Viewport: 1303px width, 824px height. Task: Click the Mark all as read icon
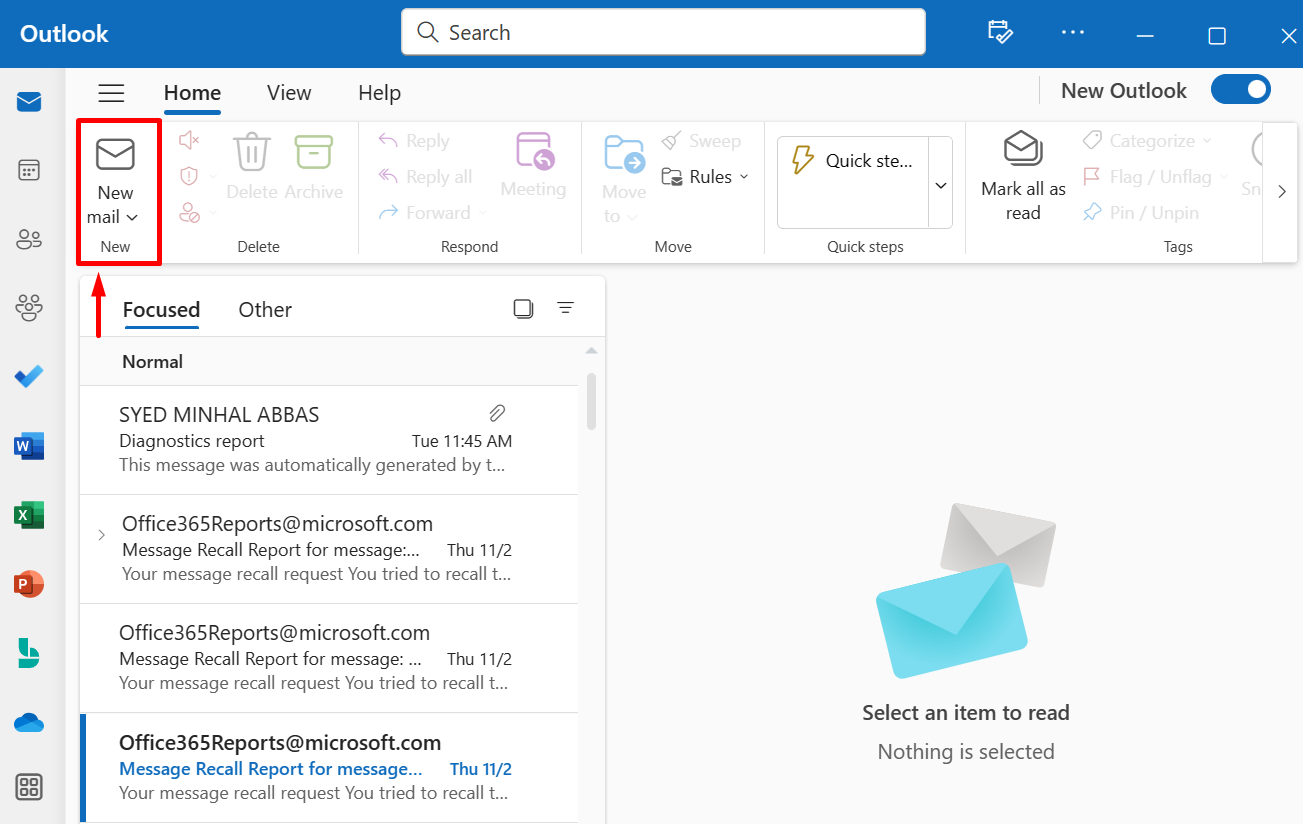pos(1022,151)
